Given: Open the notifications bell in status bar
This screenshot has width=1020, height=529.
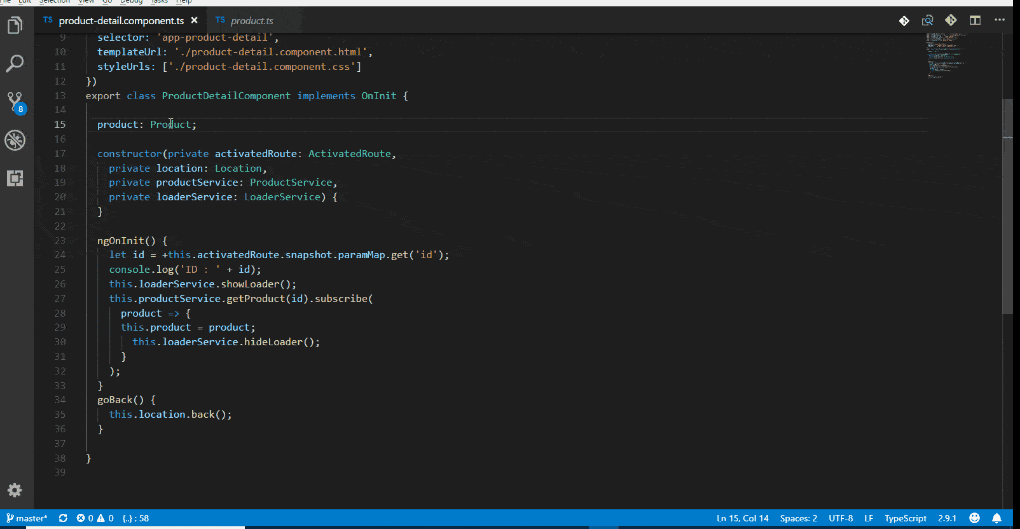Looking at the screenshot, I should [997, 518].
